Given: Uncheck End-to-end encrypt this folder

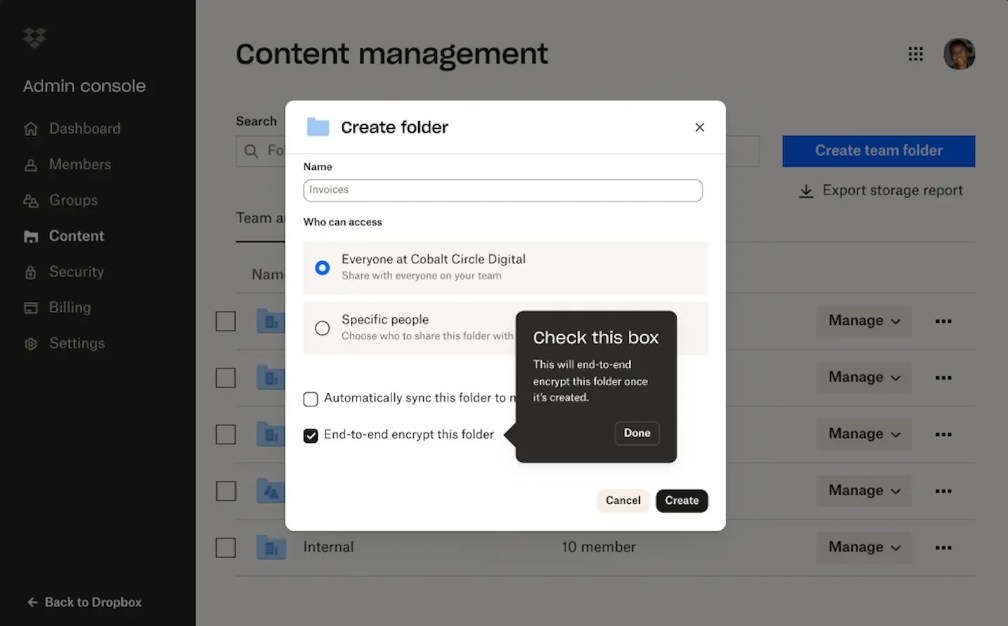Looking at the screenshot, I should pyautogui.click(x=311, y=436).
